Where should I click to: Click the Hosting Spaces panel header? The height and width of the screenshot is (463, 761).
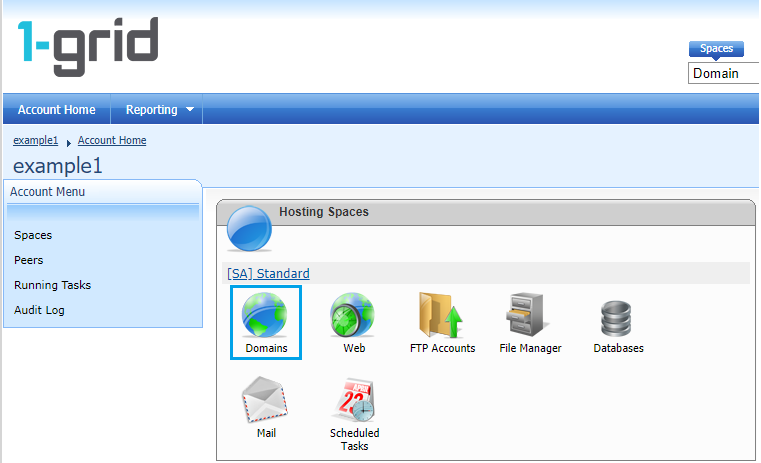click(x=486, y=212)
